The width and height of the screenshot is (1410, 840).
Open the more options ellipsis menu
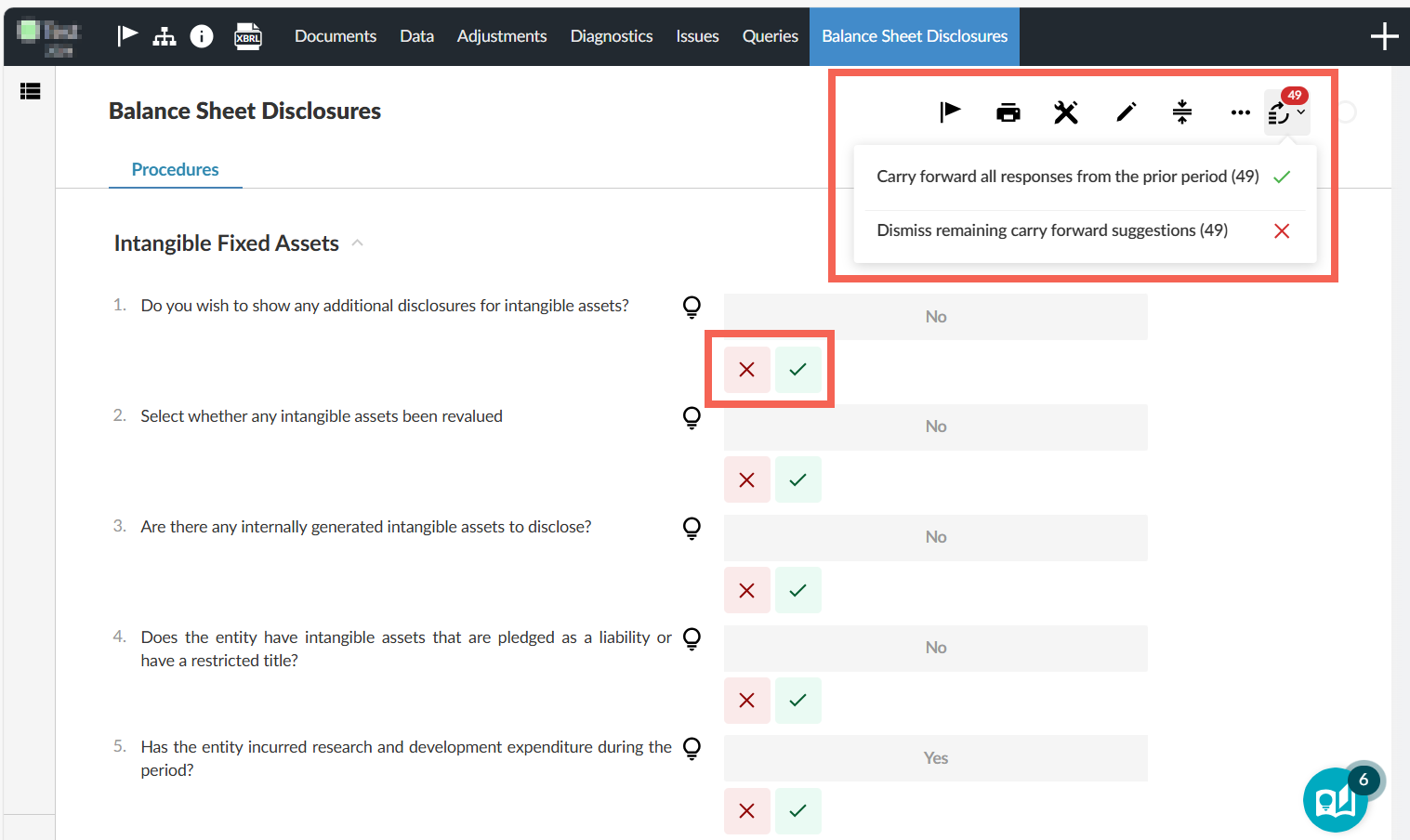(x=1240, y=112)
